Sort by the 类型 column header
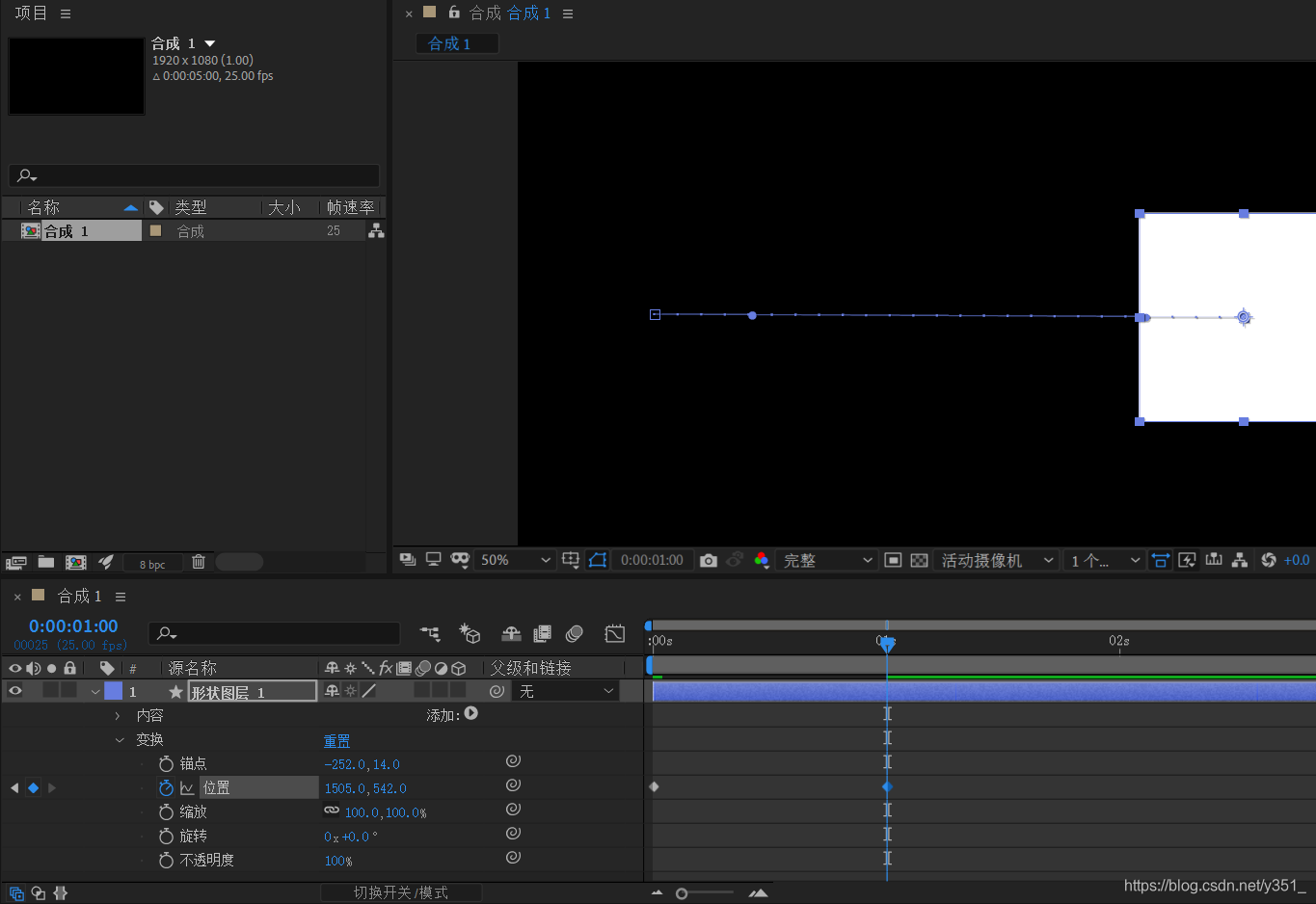The width and height of the screenshot is (1316, 904). click(190, 207)
